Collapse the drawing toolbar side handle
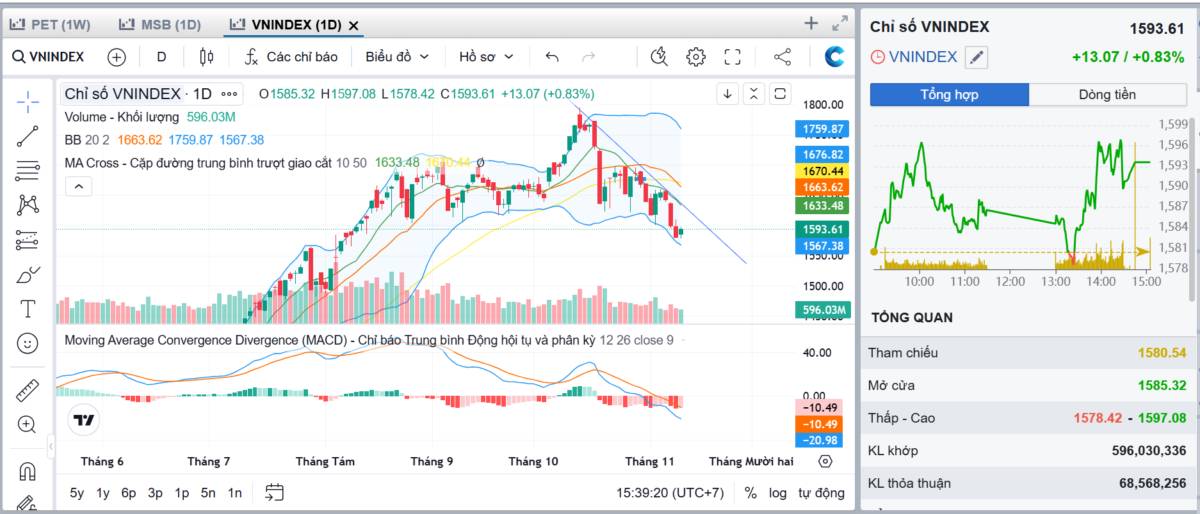 (52, 445)
